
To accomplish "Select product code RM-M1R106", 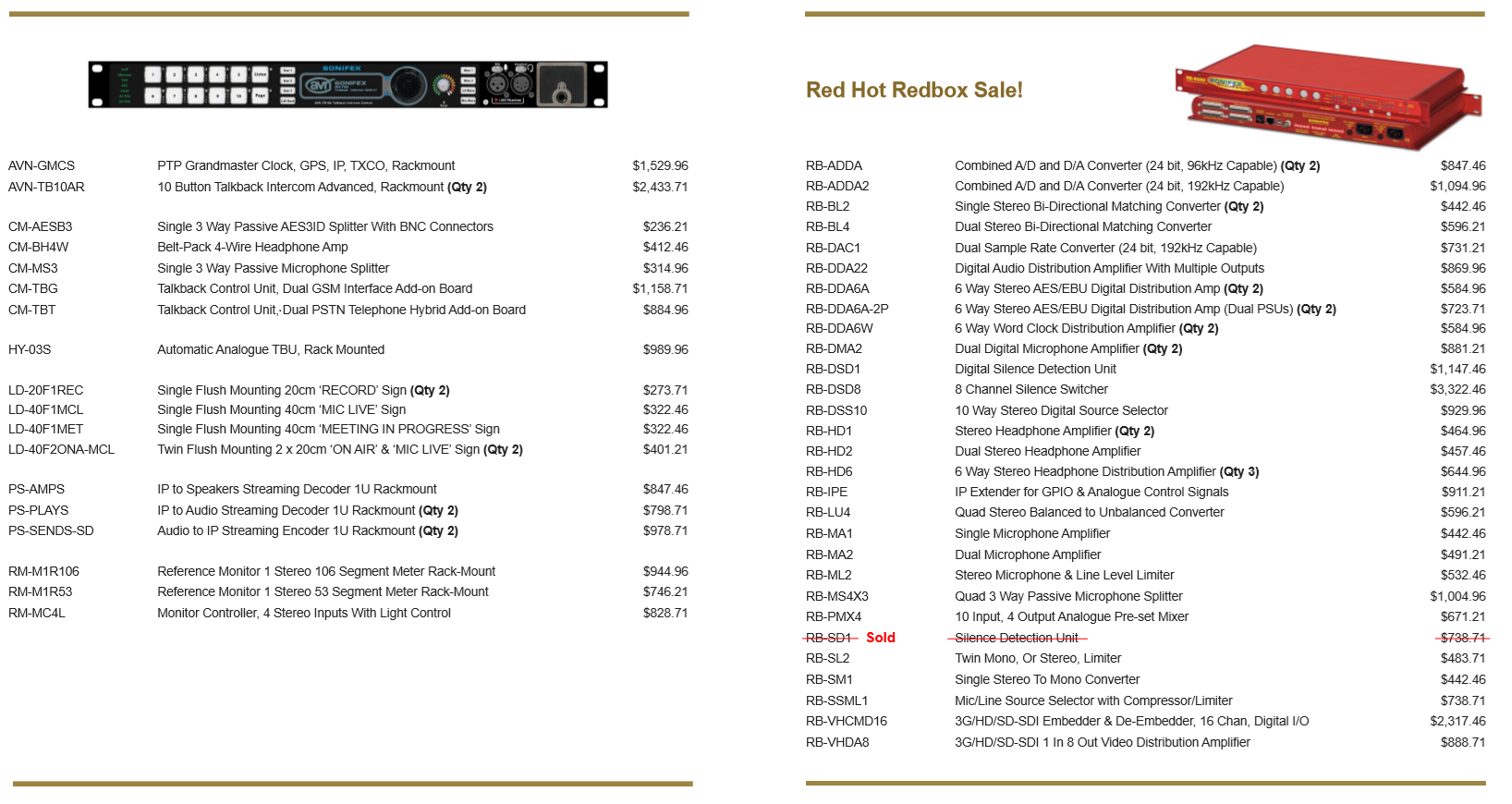I will (x=44, y=571).
